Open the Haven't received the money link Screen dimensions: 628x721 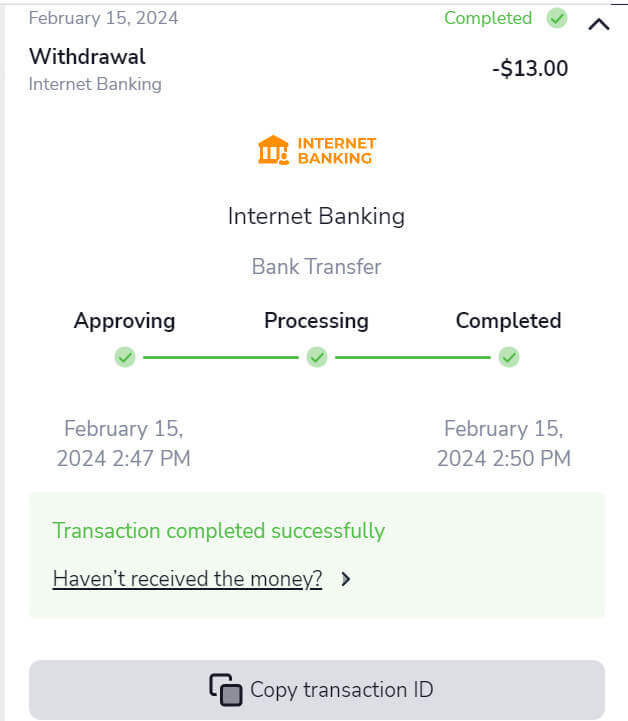(187, 579)
